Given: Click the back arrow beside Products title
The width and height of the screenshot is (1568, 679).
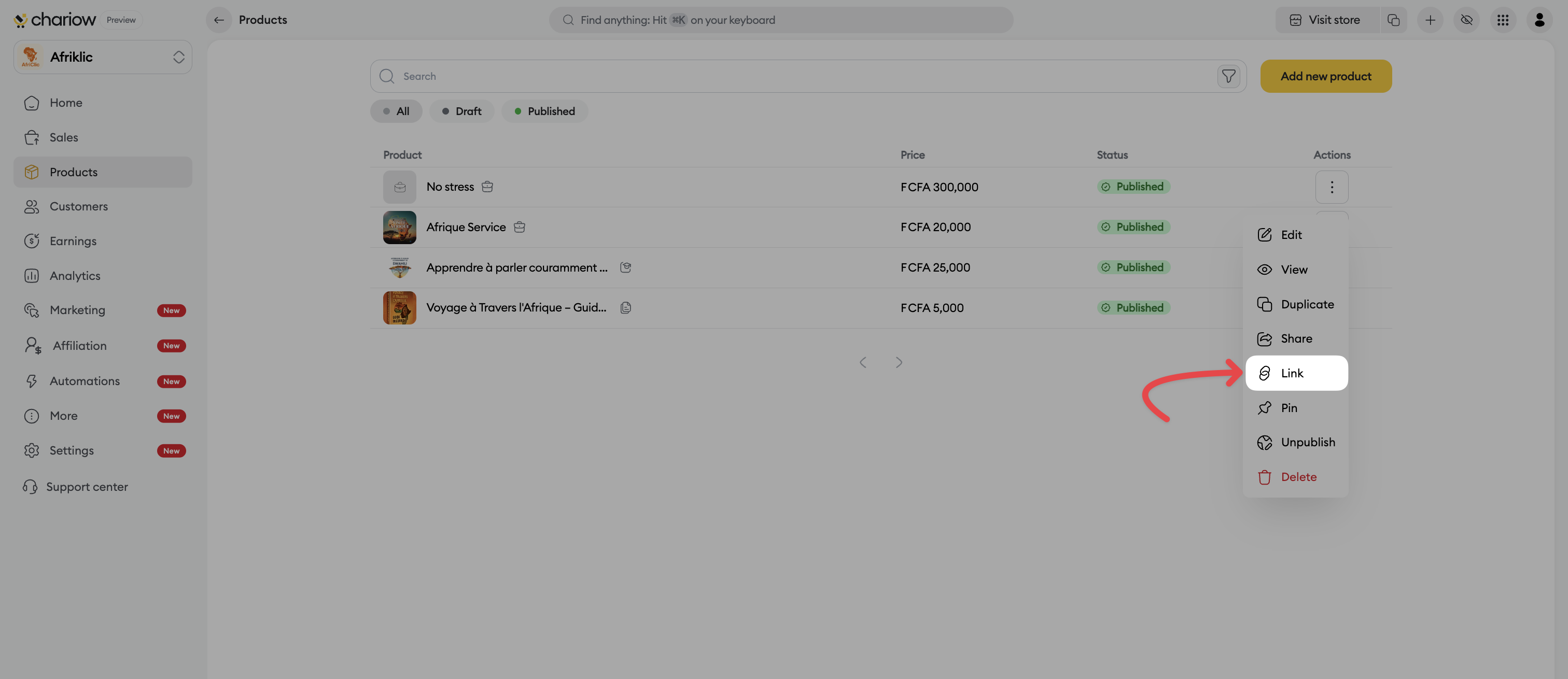Looking at the screenshot, I should click(x=219, y=20).
